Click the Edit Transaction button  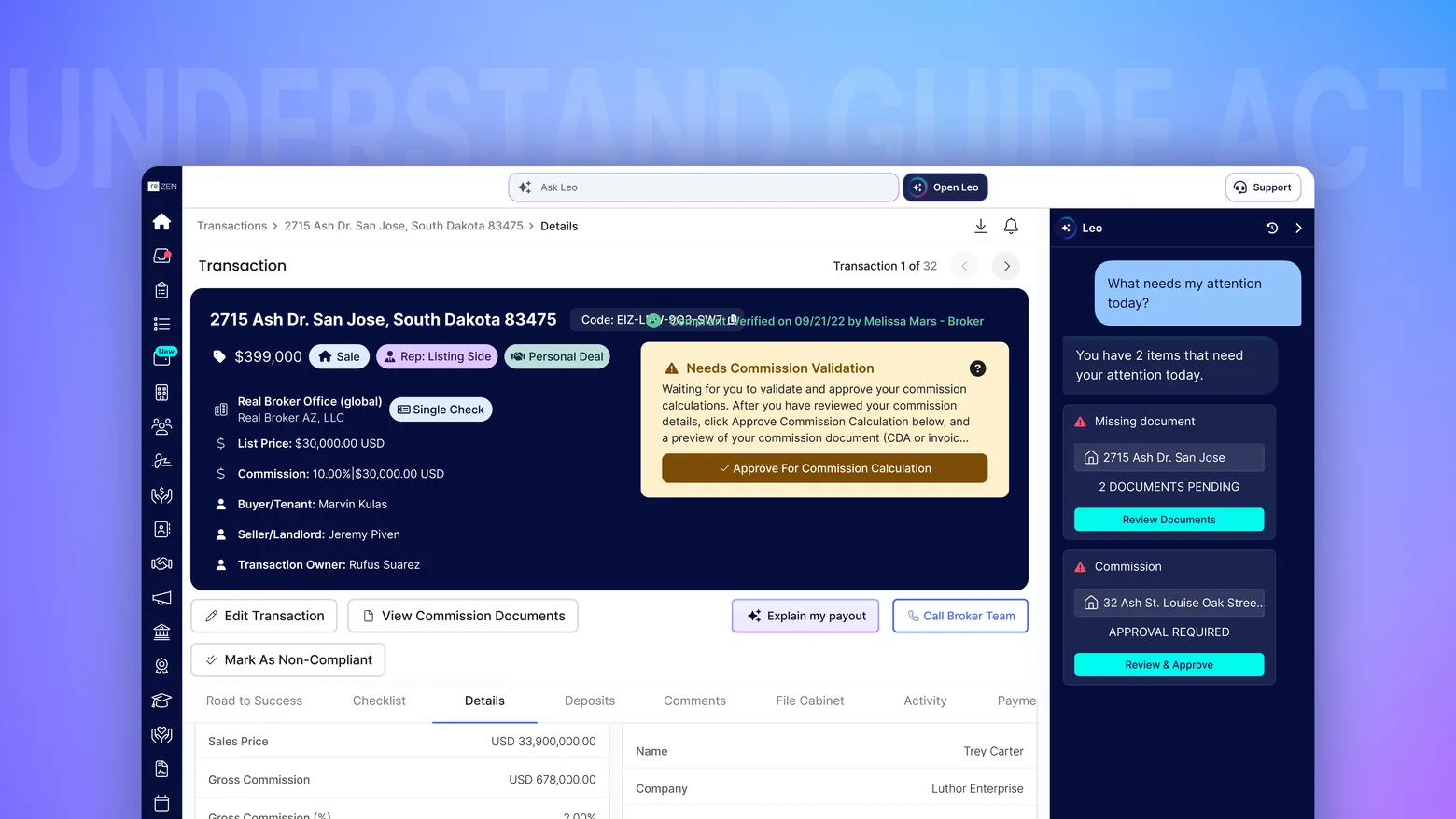[264, 616]
